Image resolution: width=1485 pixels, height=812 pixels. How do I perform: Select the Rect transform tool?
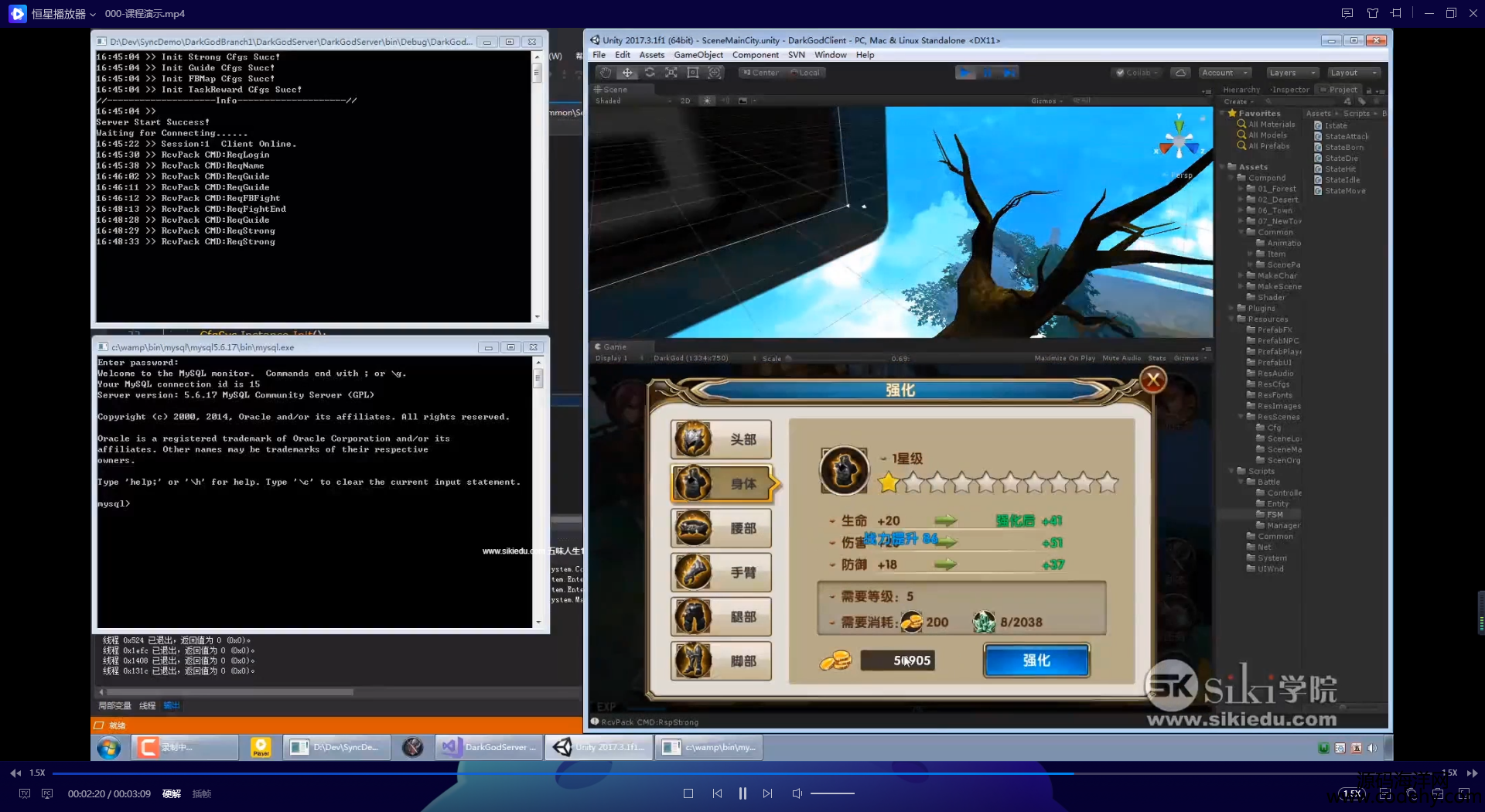click(x=693, y=73)
